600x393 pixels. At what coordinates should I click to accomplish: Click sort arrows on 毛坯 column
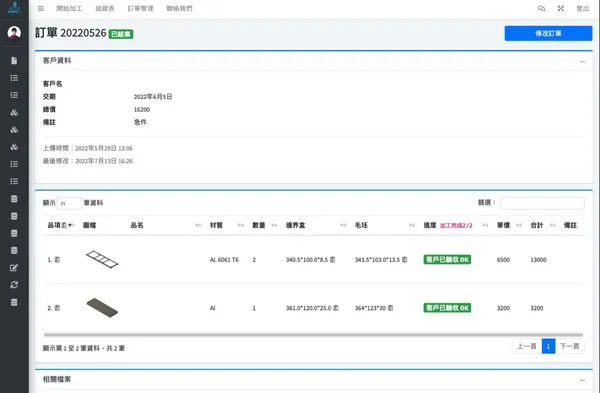pos(412,225)
